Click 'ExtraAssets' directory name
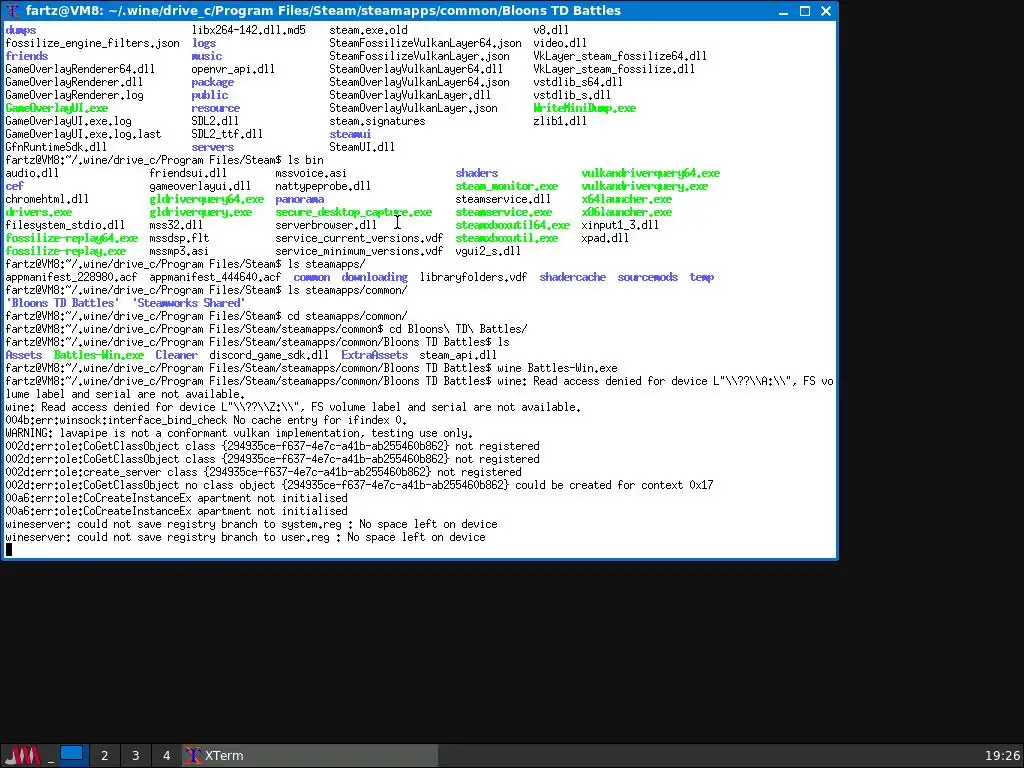The width and height of the screenshot is (1024, 768). tap(374, 355)
